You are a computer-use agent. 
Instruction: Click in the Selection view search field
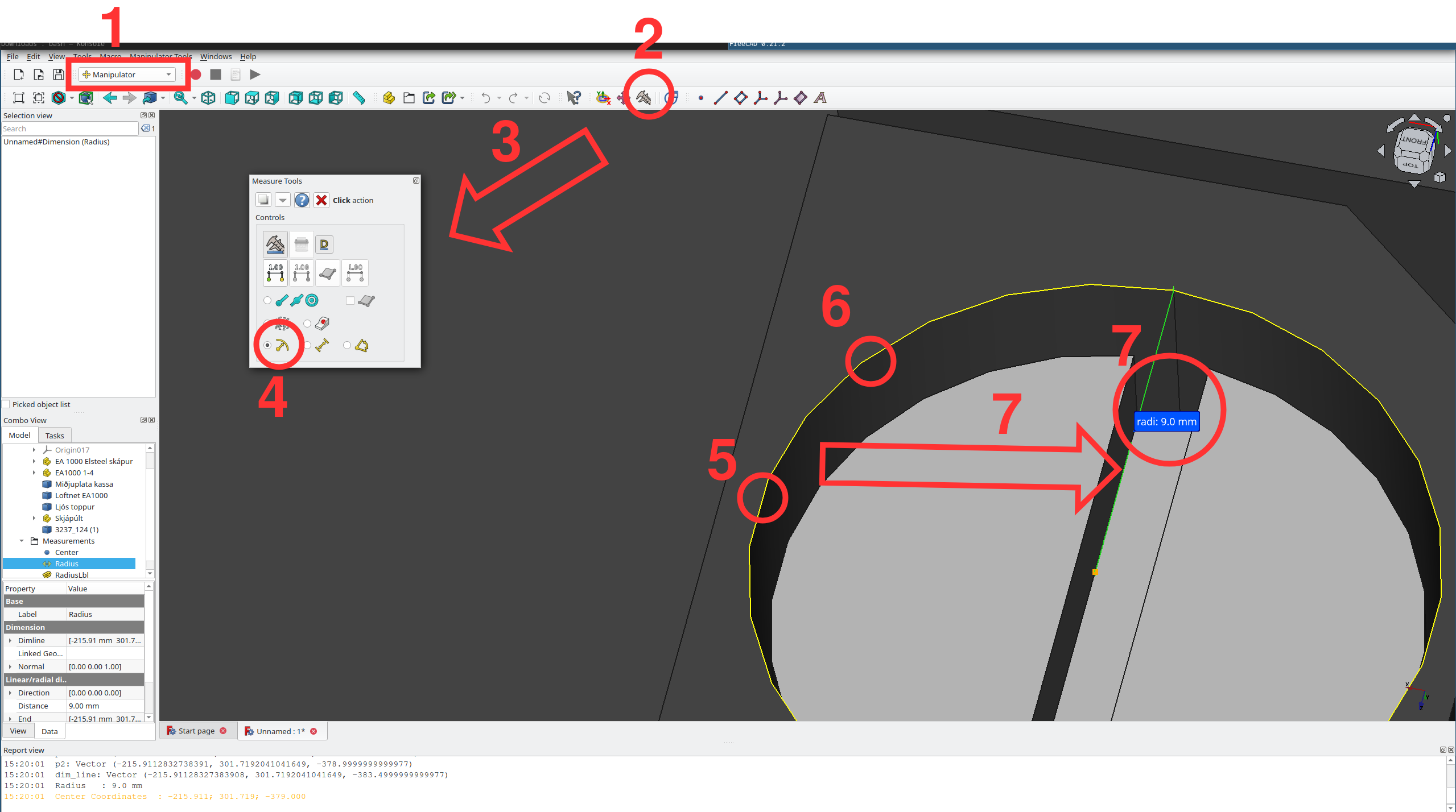click(68, 128)
